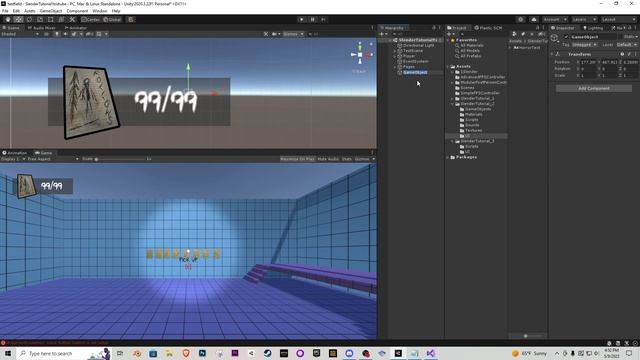Toggle Mute Audio in Game view

point(328,159)
